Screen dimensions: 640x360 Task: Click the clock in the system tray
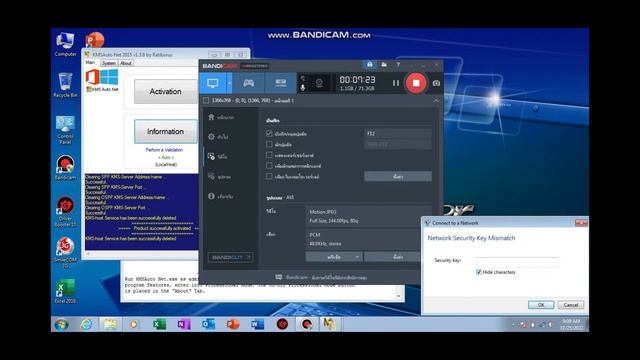pyautogui.click(x=571, y=324)
